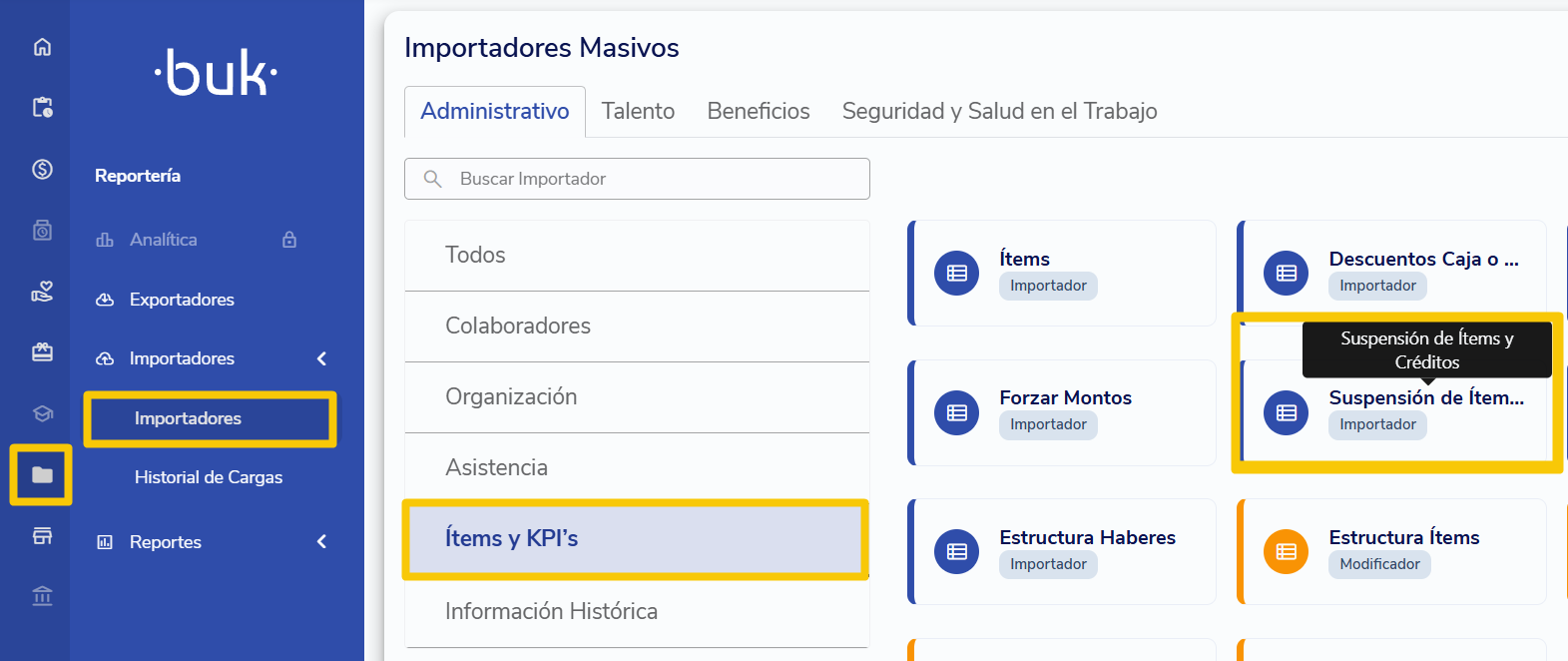Click the bar chart icon beside Analítica
The image size is (1568, 661).
coord(105,240)
